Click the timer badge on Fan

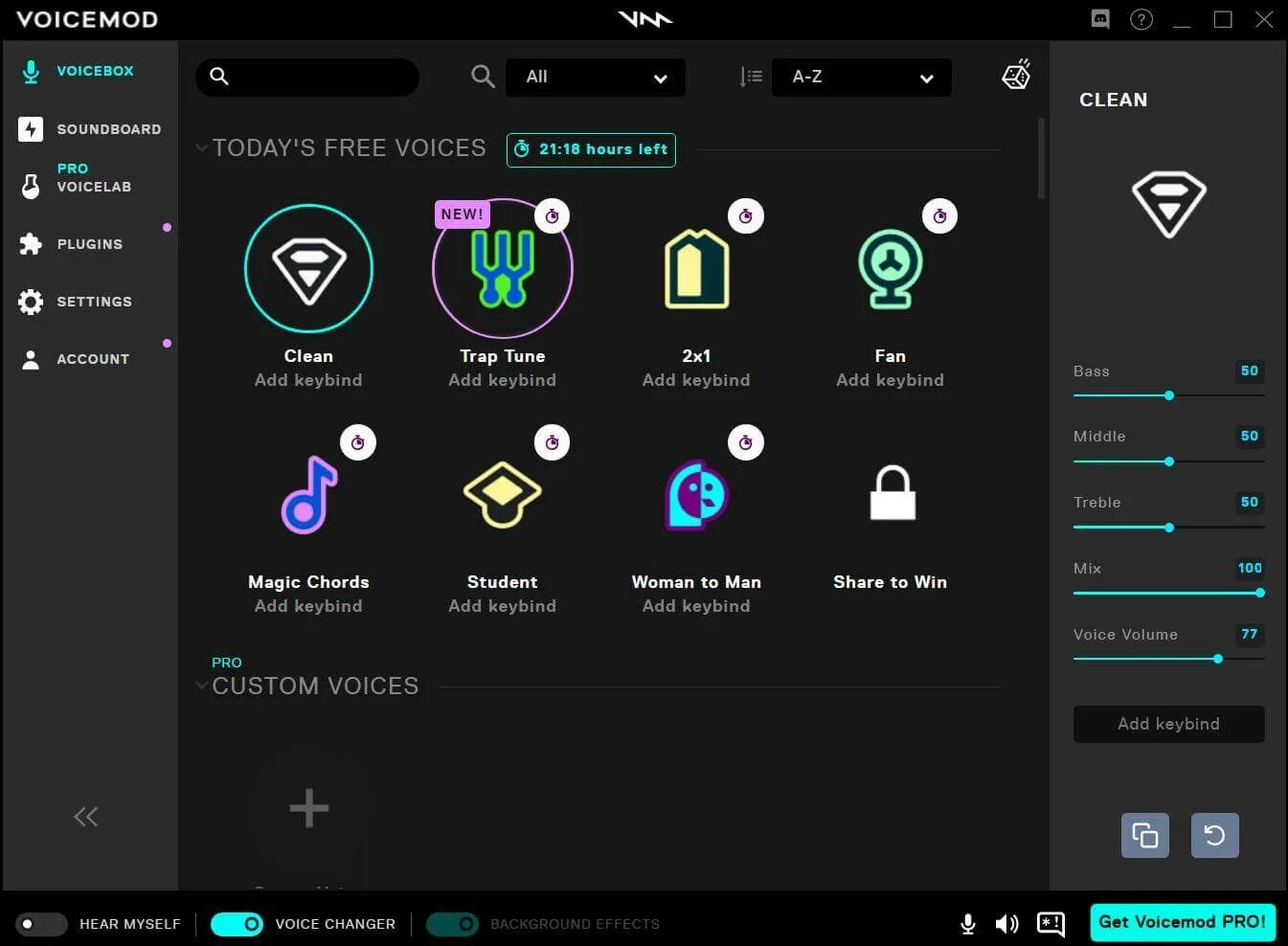(940, 216)
